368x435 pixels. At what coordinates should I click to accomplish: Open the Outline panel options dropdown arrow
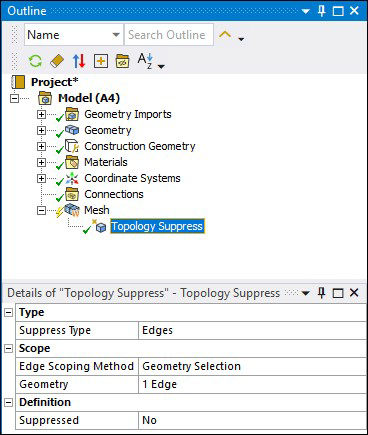[x=305, y=11]
